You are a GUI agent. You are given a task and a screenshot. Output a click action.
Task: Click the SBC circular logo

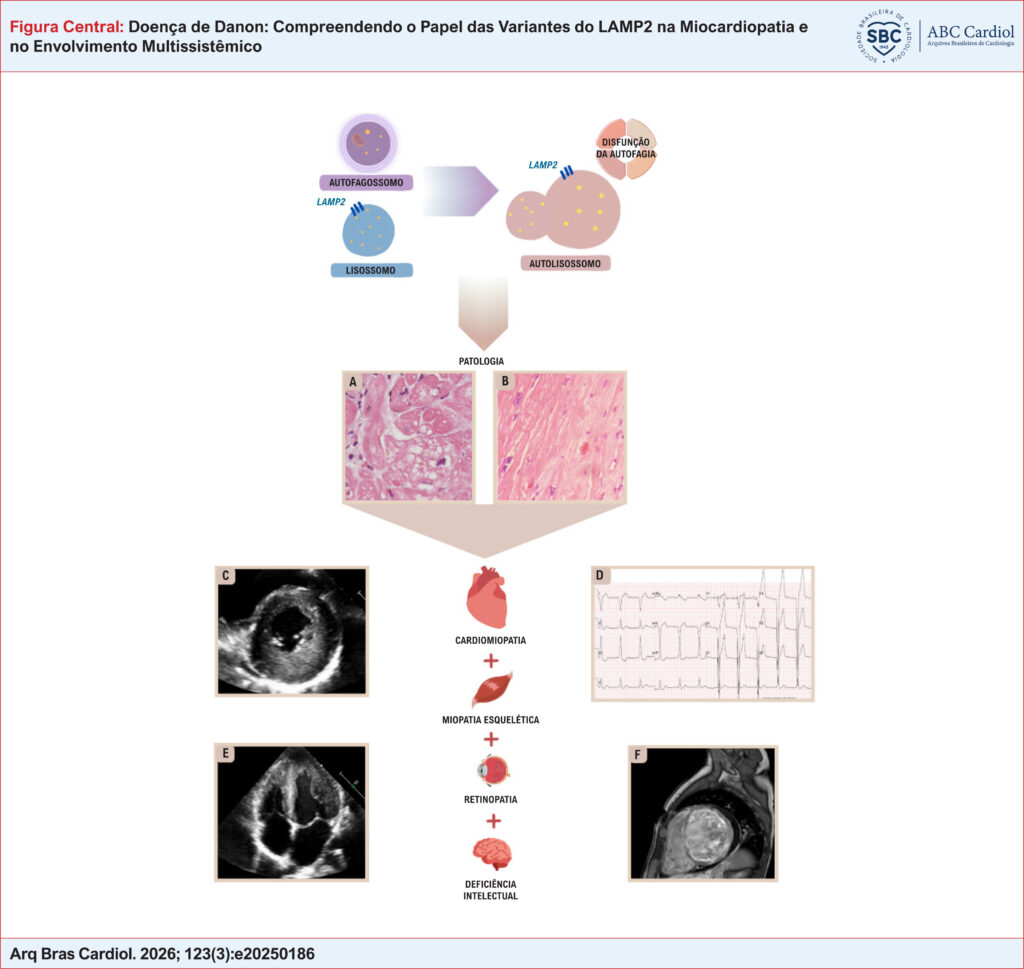[x=883, y=36]
